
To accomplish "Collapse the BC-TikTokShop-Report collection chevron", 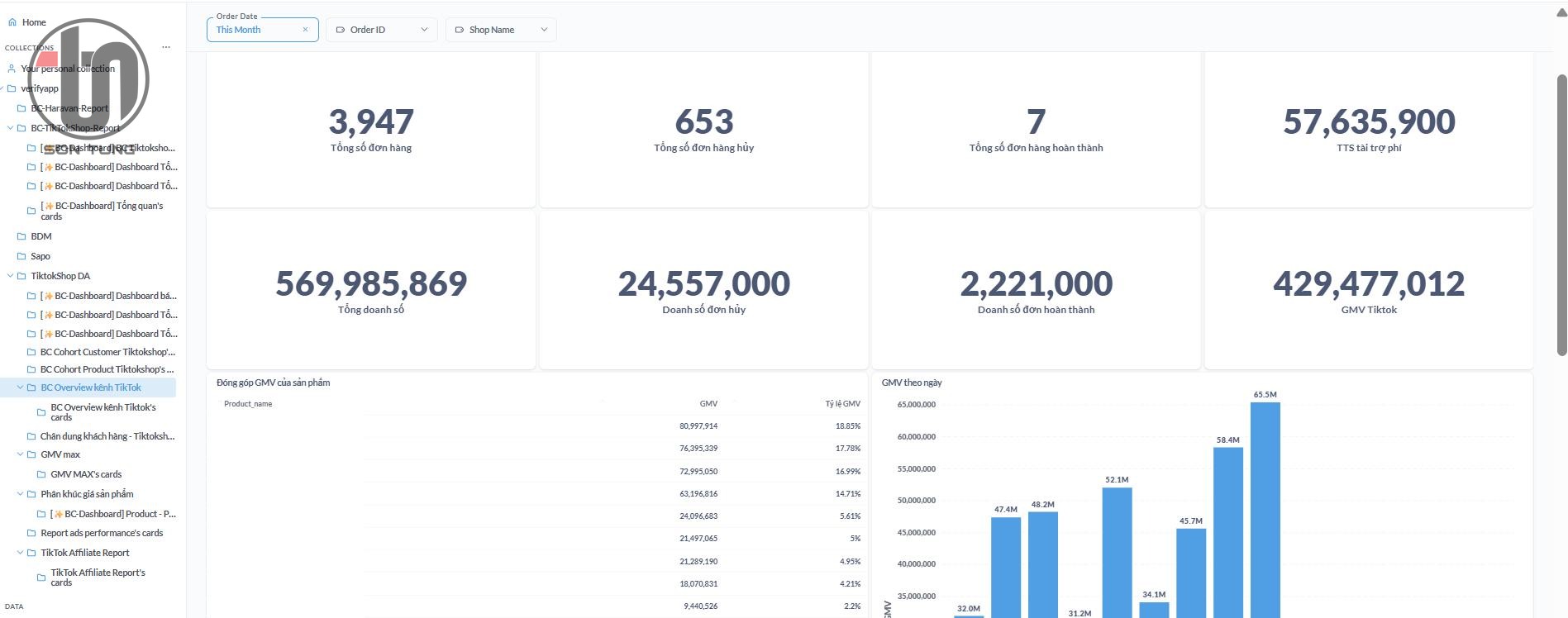I will [10, 128].
